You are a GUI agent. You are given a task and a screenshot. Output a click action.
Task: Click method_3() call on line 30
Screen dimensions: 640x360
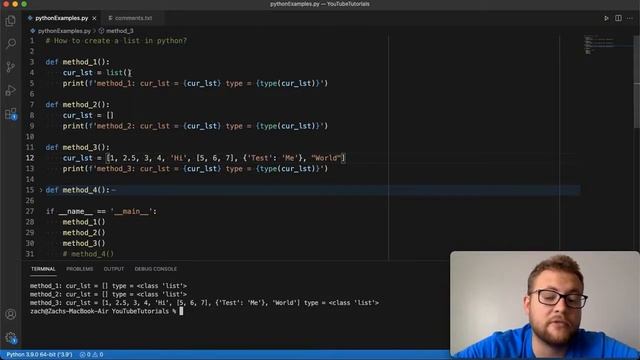click(x=84, y=243)
